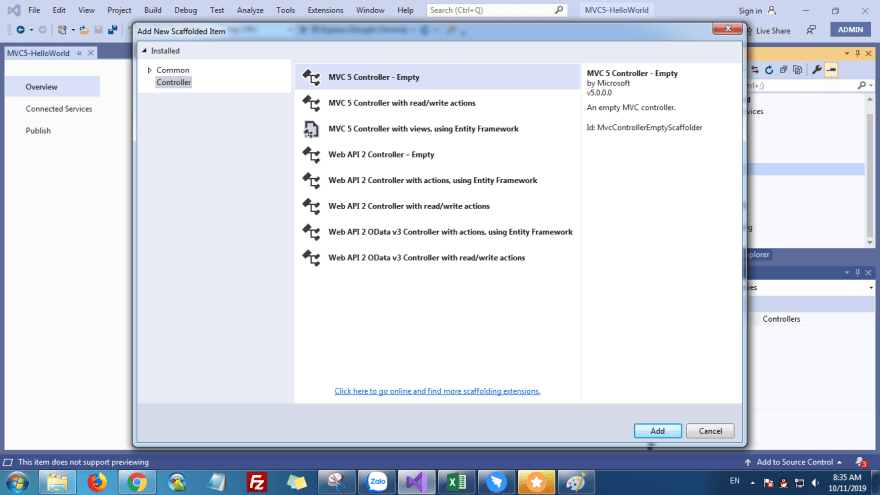Image resolution: width=880 pixels, height=495 pixels.
Task: Open the New Project dropdown arrow
Action: (x=72, y=30)
